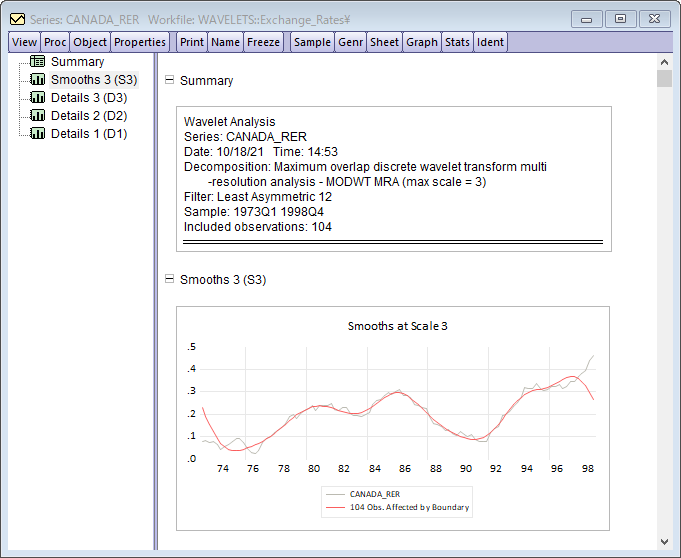Click the Stats button
The height and width of the screenshot is (558, 681).
click(457, 42)
